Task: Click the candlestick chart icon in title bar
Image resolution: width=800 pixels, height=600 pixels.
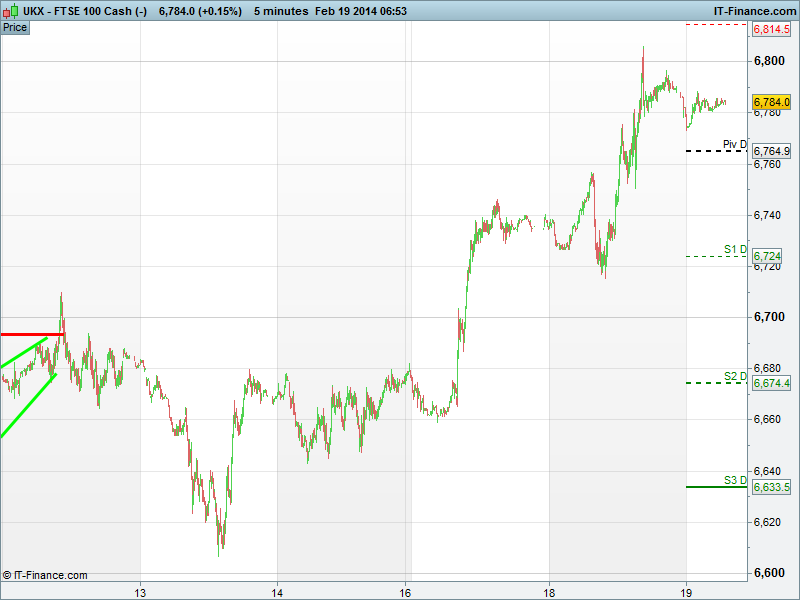Action: [x=10, y=10]
